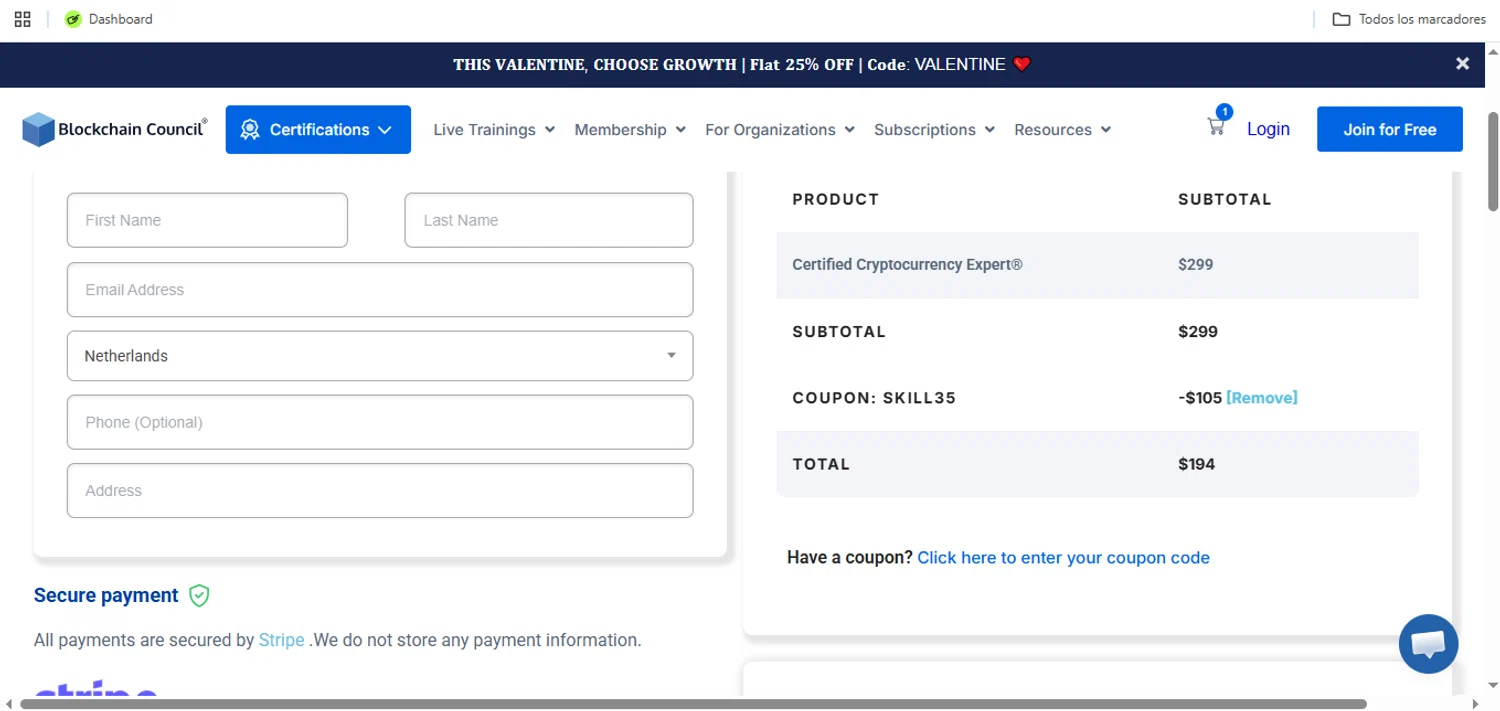1500x711 pixels.
Task: Remove the SKILL35 coupon
Action: click(x=1262, y=398)
